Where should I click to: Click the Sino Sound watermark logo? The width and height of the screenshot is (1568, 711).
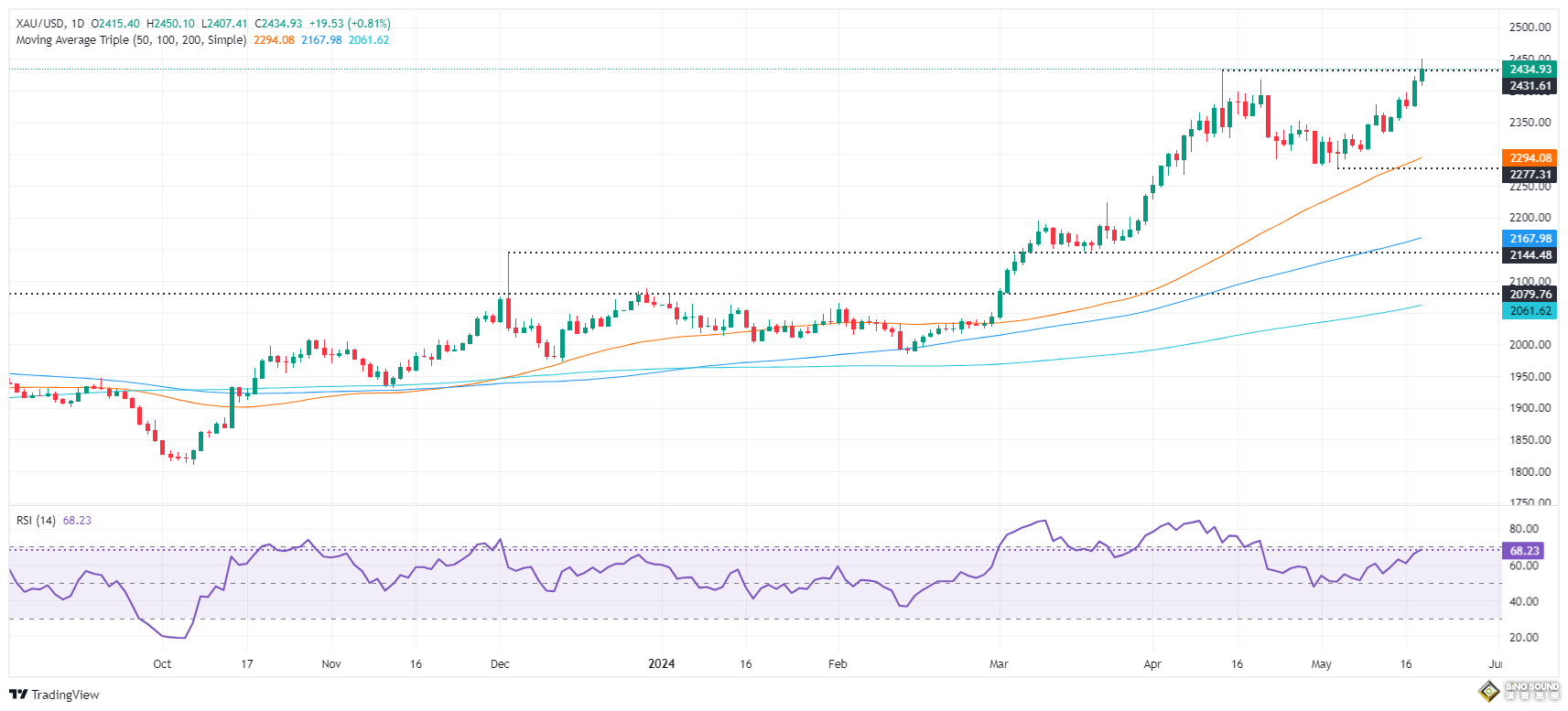coord(1519,691)
